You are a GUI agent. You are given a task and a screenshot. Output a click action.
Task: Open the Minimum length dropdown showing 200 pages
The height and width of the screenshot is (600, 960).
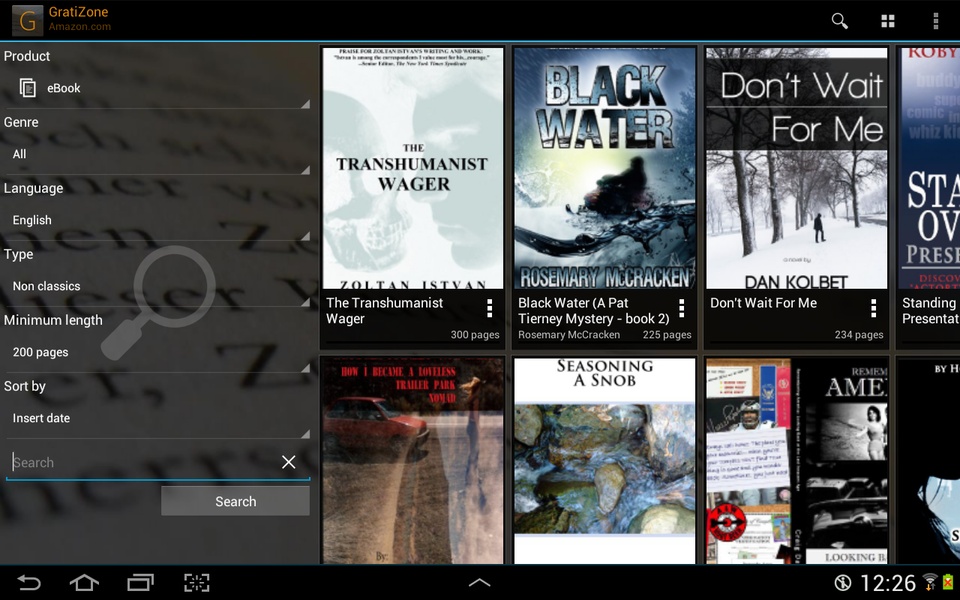point(157,353)
